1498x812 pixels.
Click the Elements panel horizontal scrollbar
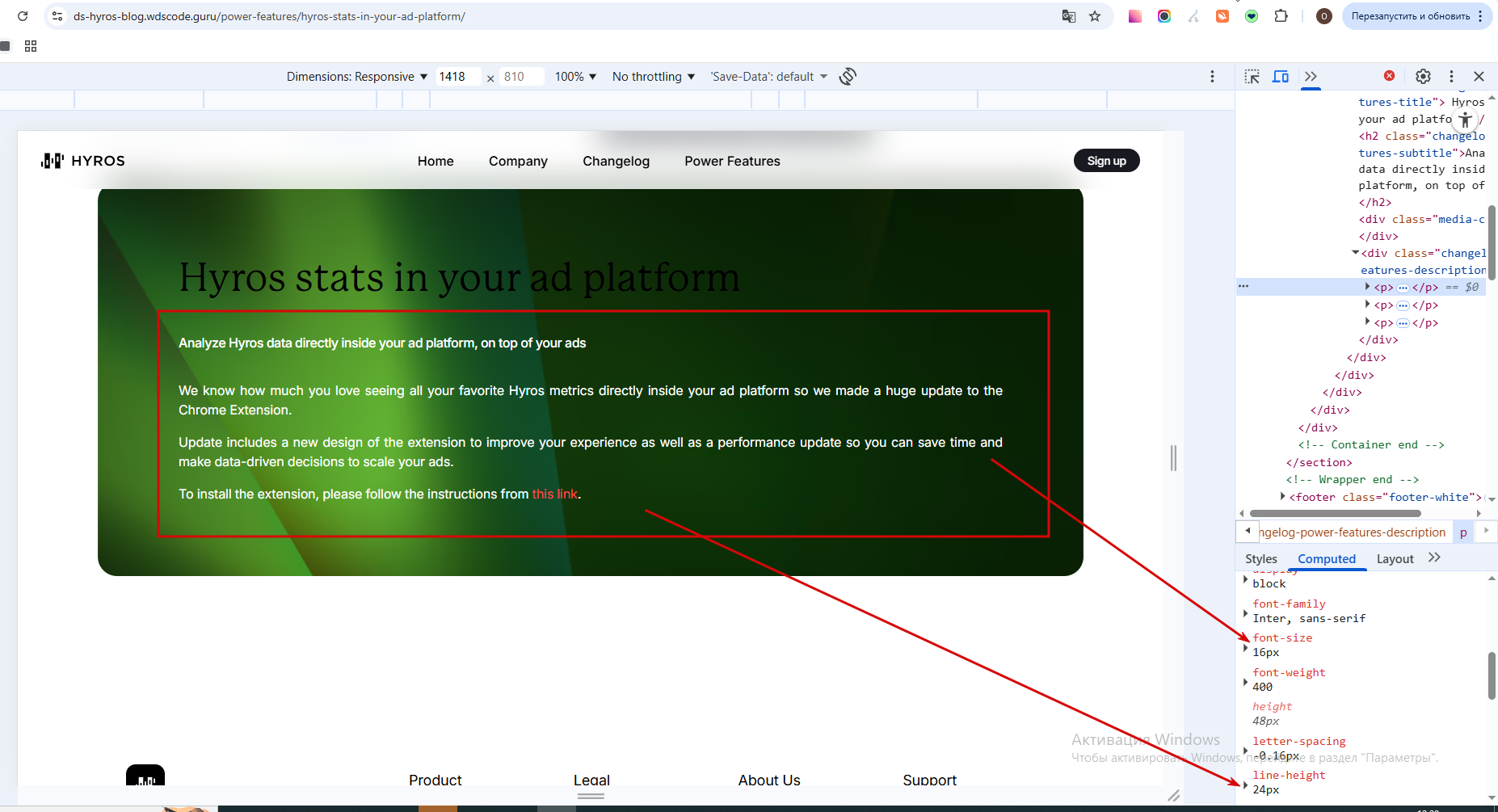1336,513
